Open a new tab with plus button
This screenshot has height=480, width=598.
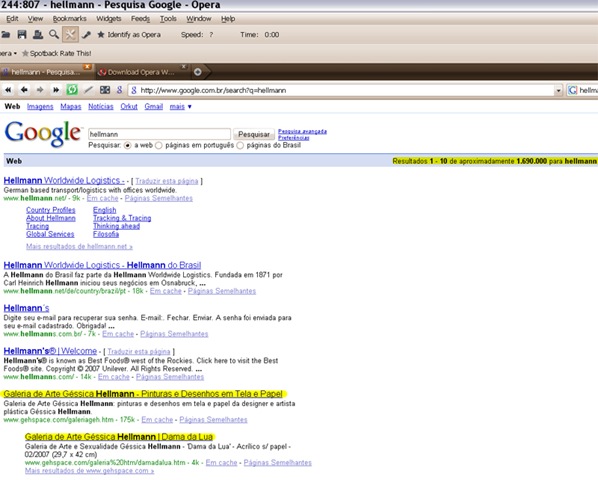point(198,72)
